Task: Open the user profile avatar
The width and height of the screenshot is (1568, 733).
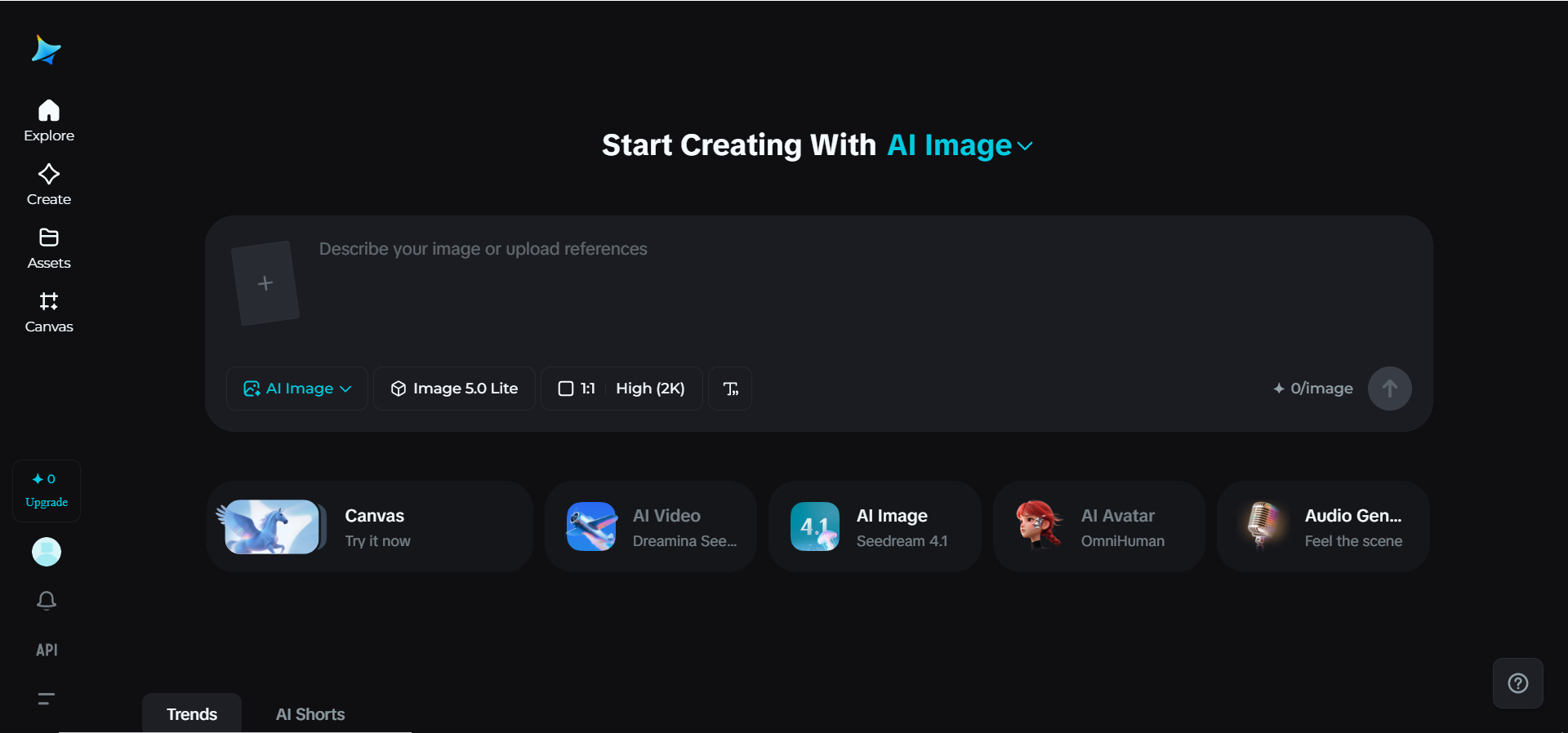Action: coord(47,552)
